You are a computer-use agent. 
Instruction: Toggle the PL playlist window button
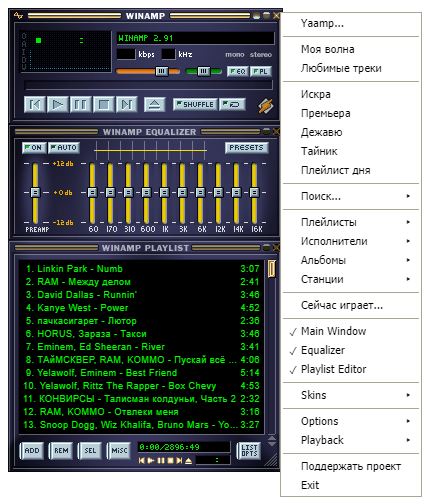[261, 71]
